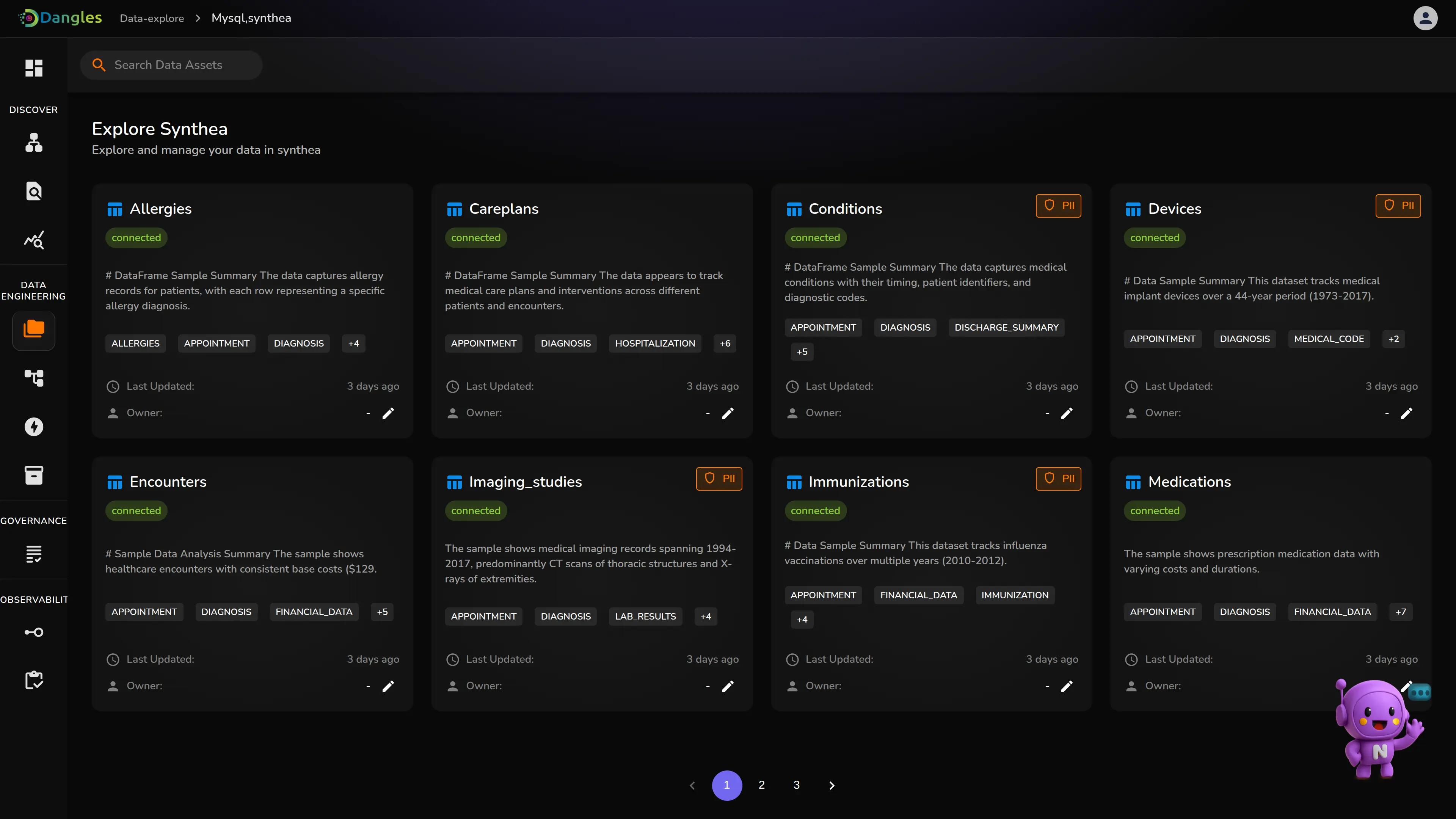Viewport: 1456px width, 819px height.
Task: Open the governance checklist icon
Action: (x=33, y=554)
